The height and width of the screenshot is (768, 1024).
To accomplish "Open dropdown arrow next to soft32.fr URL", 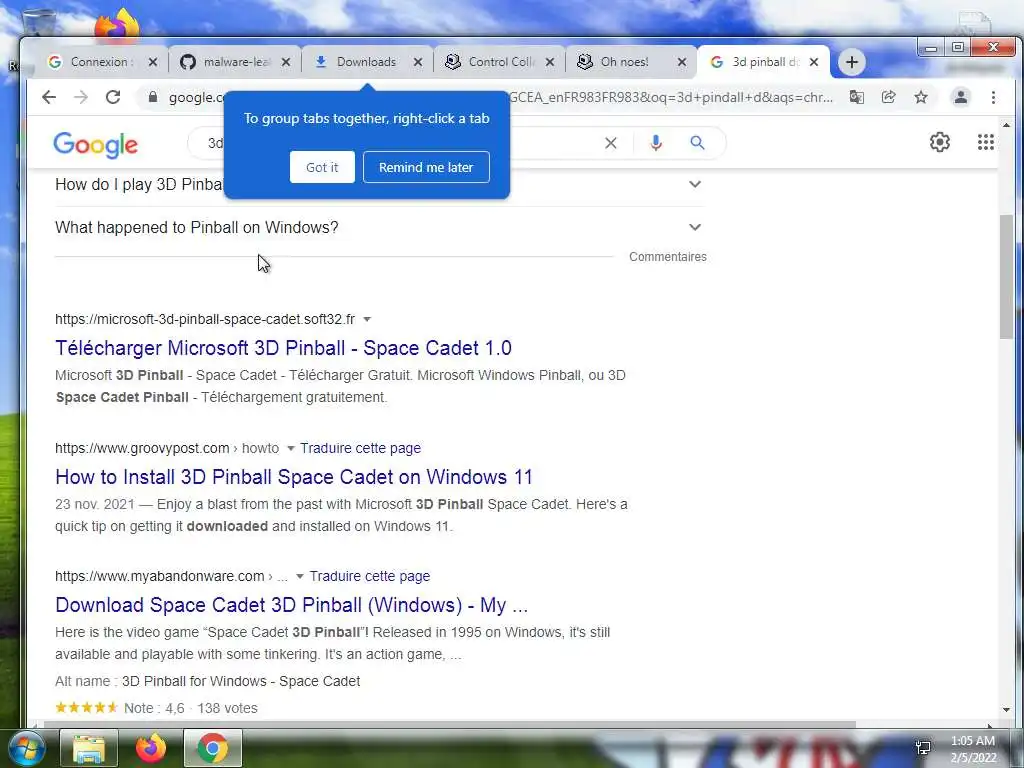I will click(367, 319).
